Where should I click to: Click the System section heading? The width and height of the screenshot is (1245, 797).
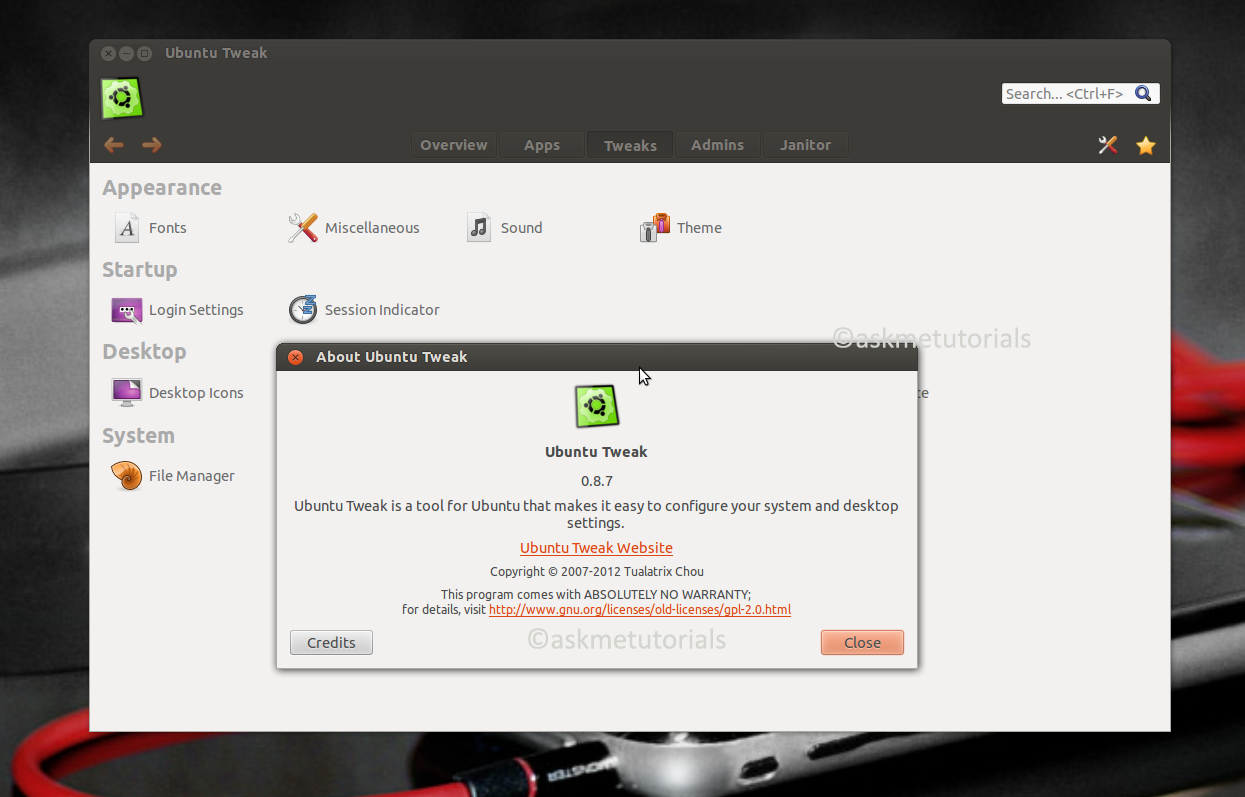point(138,436)
